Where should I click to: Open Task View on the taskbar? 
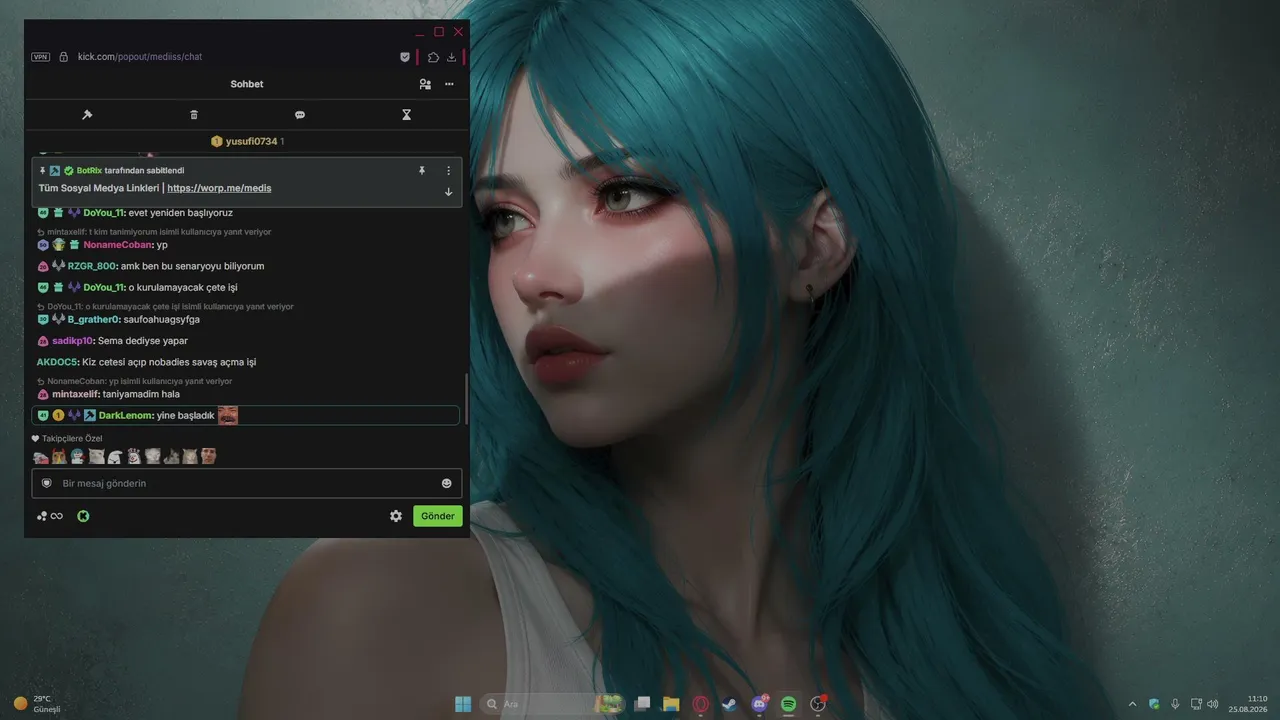click(x=643, y=704)
